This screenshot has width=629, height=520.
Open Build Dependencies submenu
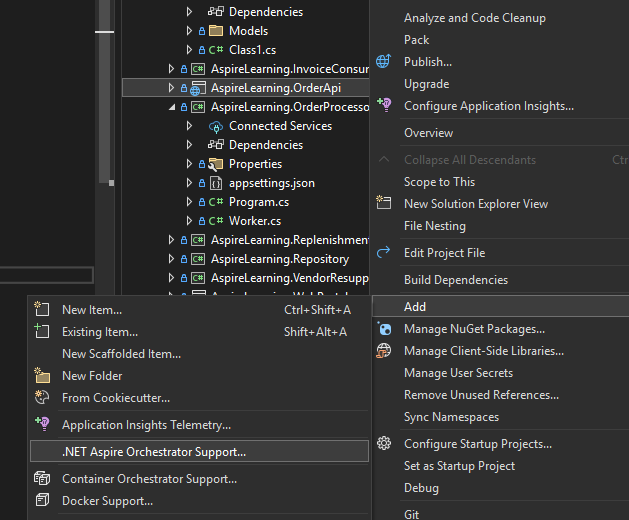(456, 280)
